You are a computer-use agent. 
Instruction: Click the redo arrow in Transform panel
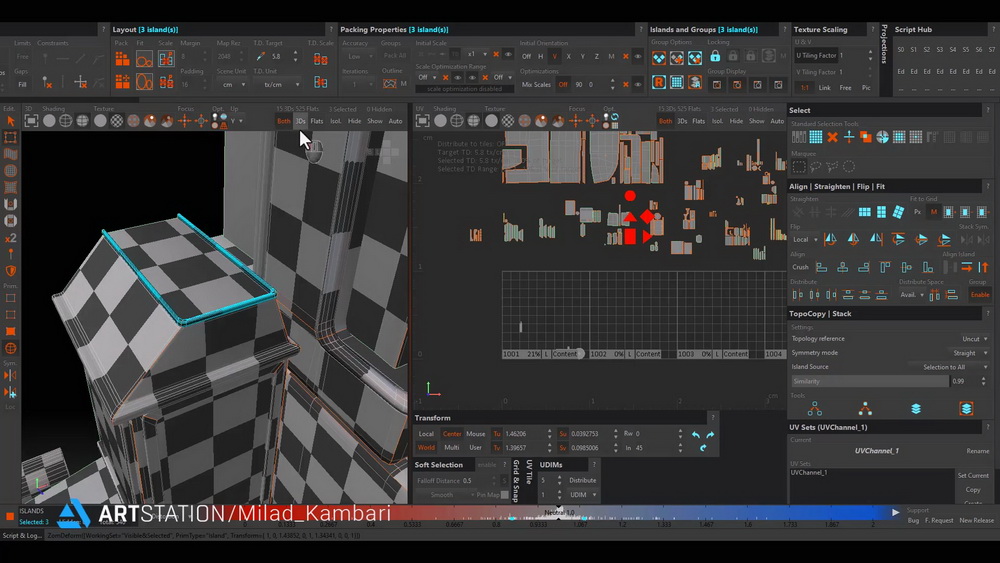tap(710, 434)
